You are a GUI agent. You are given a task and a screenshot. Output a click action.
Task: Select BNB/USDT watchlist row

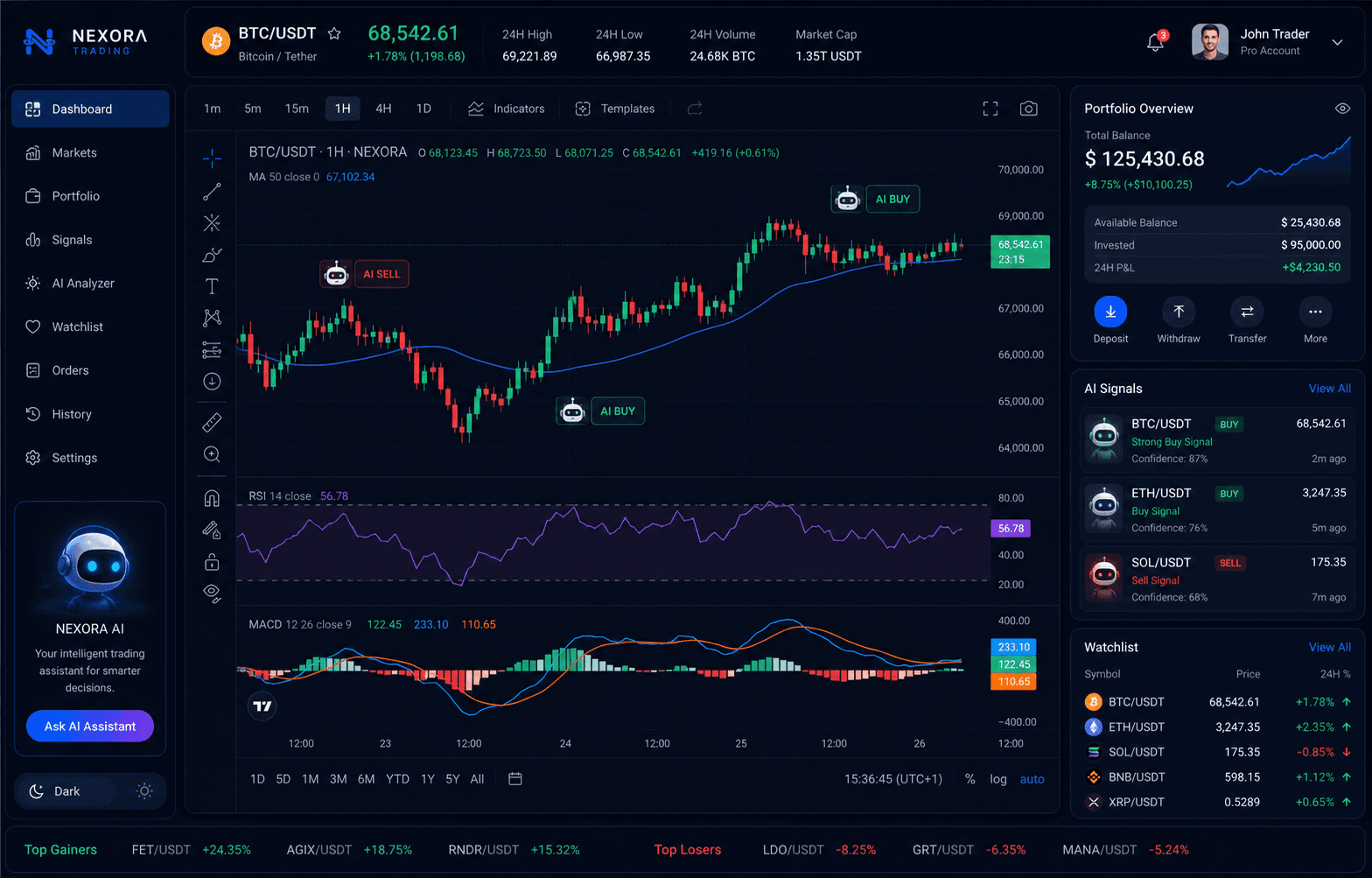[1218, 777]
